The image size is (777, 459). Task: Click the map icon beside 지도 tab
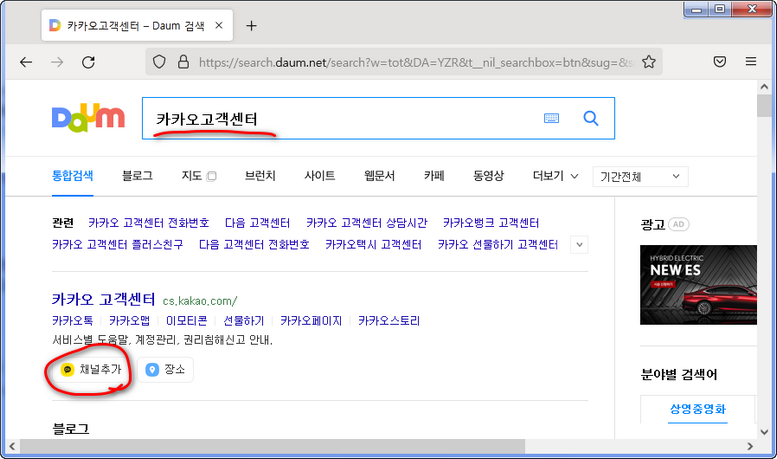pos(212,176)
